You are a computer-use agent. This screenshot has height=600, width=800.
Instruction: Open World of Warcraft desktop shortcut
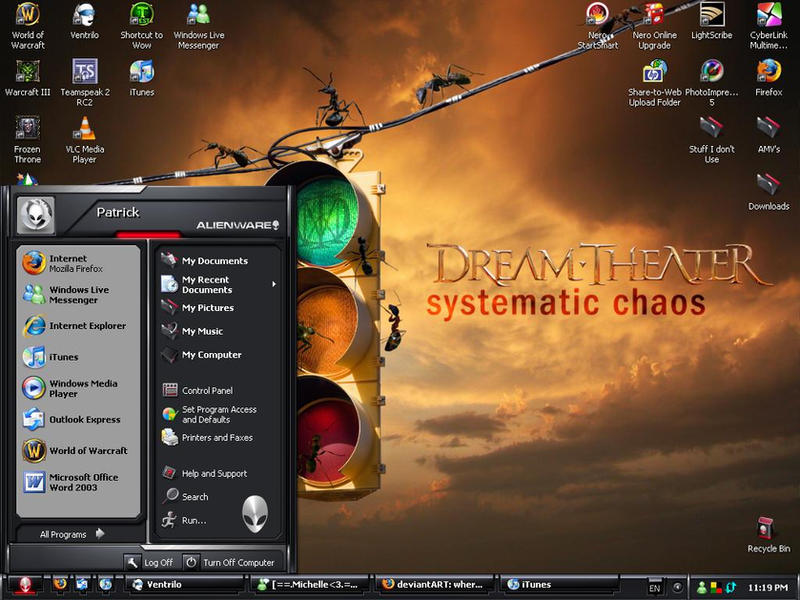point(28,26)
